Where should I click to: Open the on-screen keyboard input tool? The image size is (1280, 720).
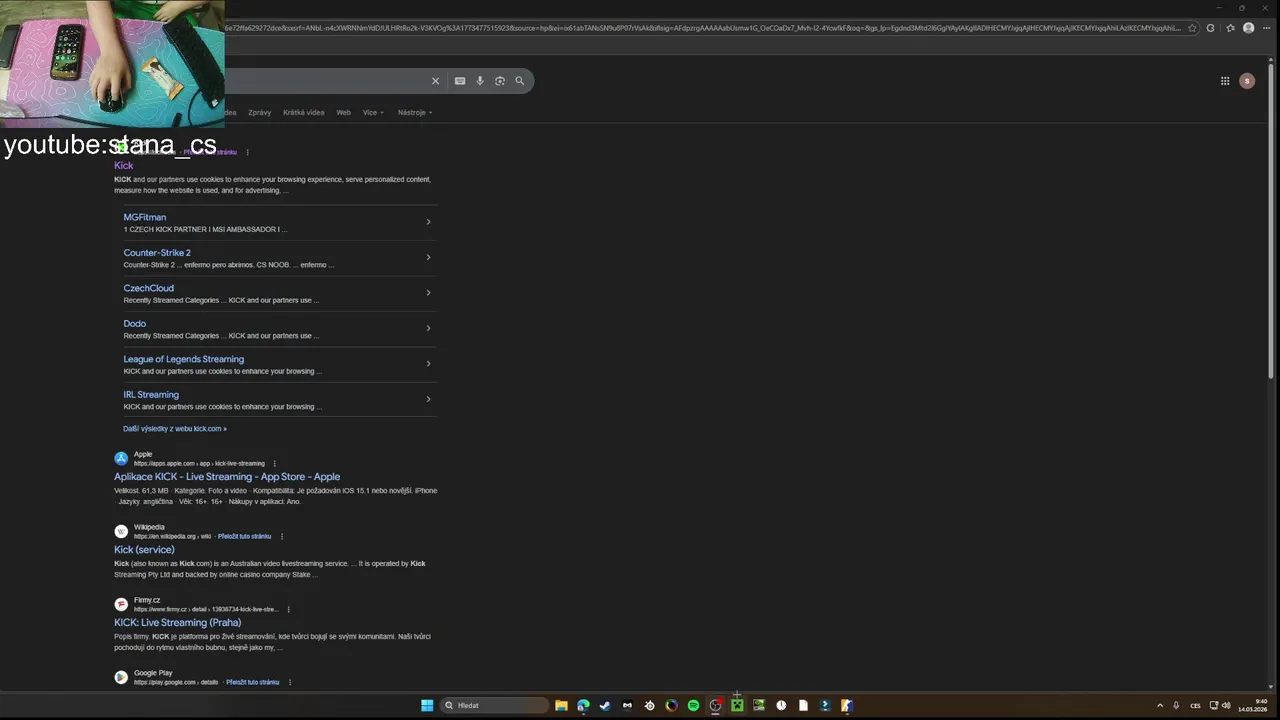[x=460, y=81]
